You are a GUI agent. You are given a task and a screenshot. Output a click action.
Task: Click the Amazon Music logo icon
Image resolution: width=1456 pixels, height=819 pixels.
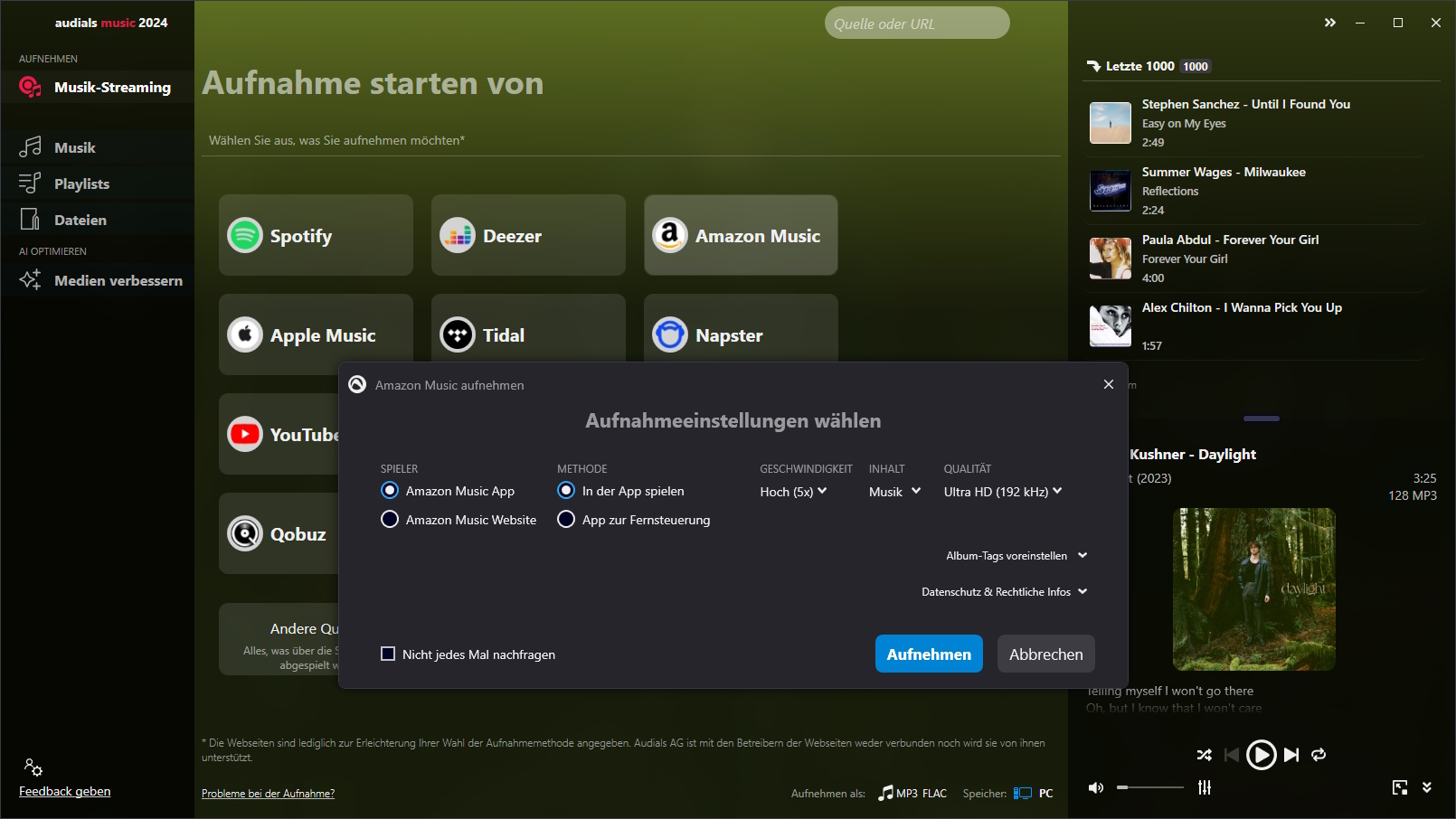click(x=670, y=235)
